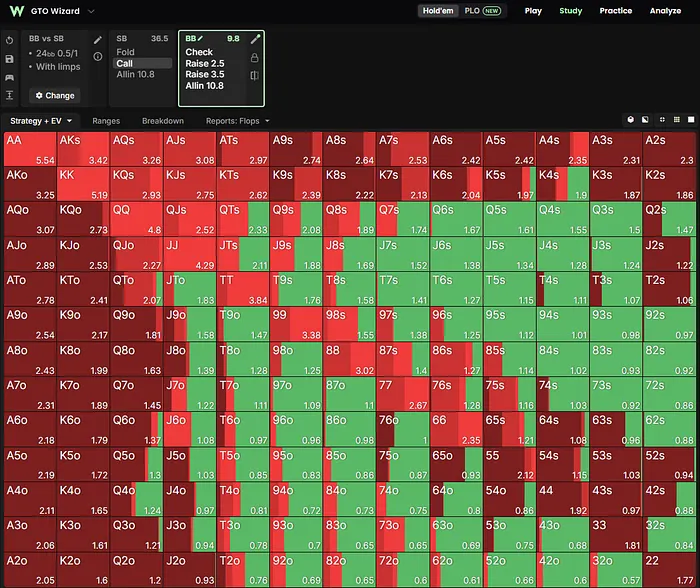Click the reset/undo arrow icon in left sidebar

click(x=9, y=41)
